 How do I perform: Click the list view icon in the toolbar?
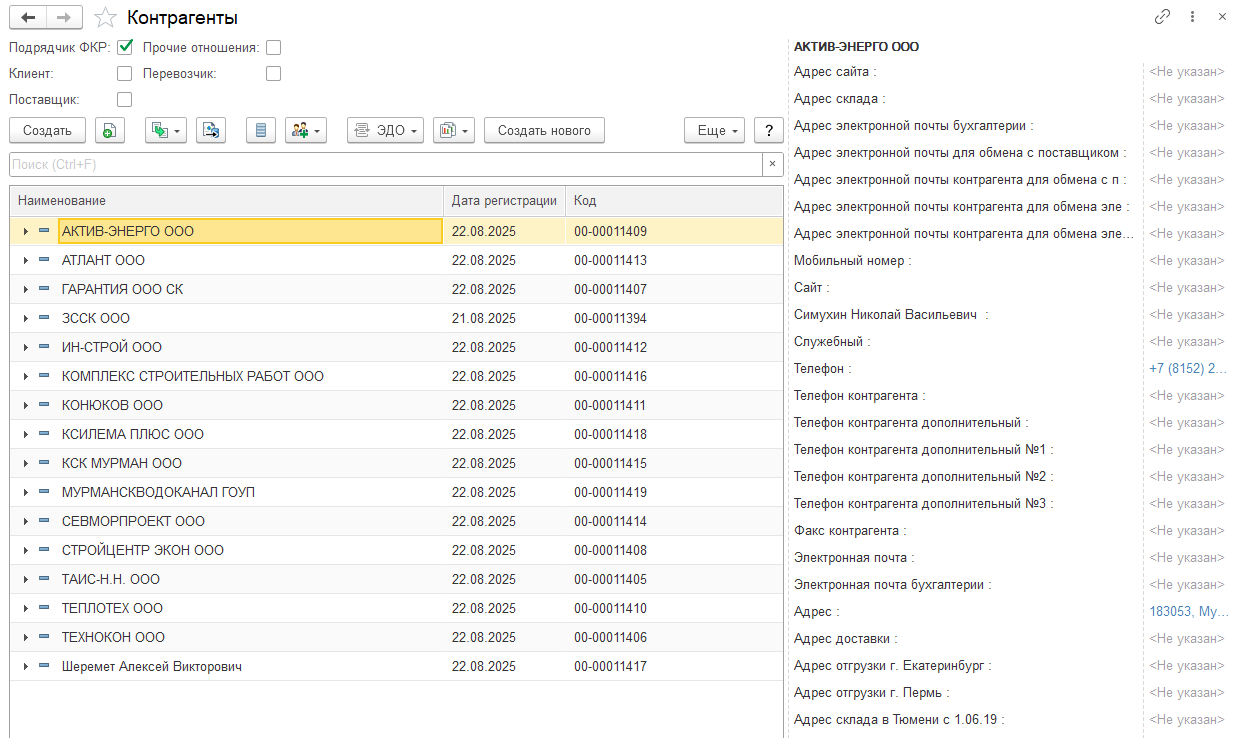[261, 130]
